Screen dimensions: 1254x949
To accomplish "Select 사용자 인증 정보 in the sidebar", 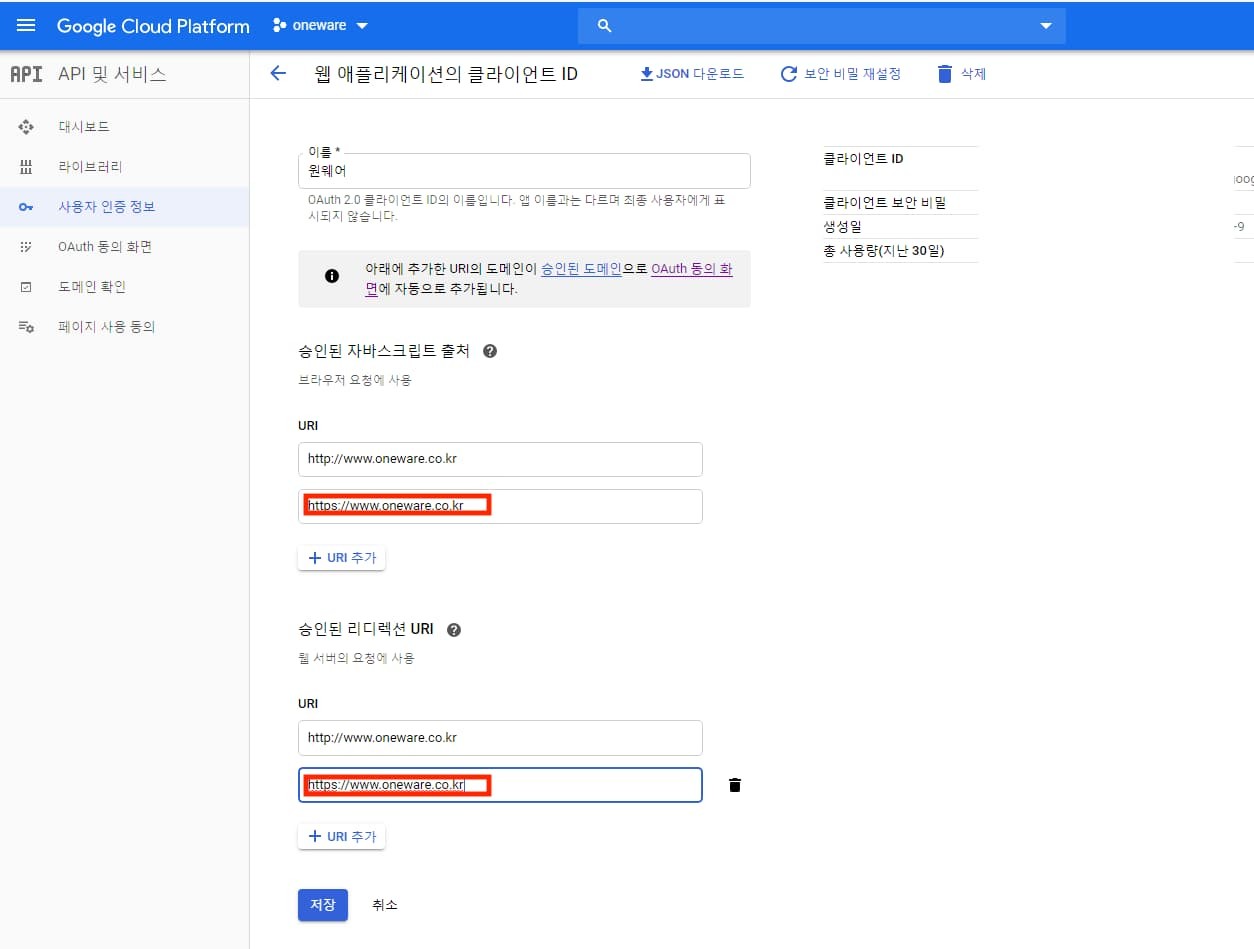I will [x=124, y=207].
